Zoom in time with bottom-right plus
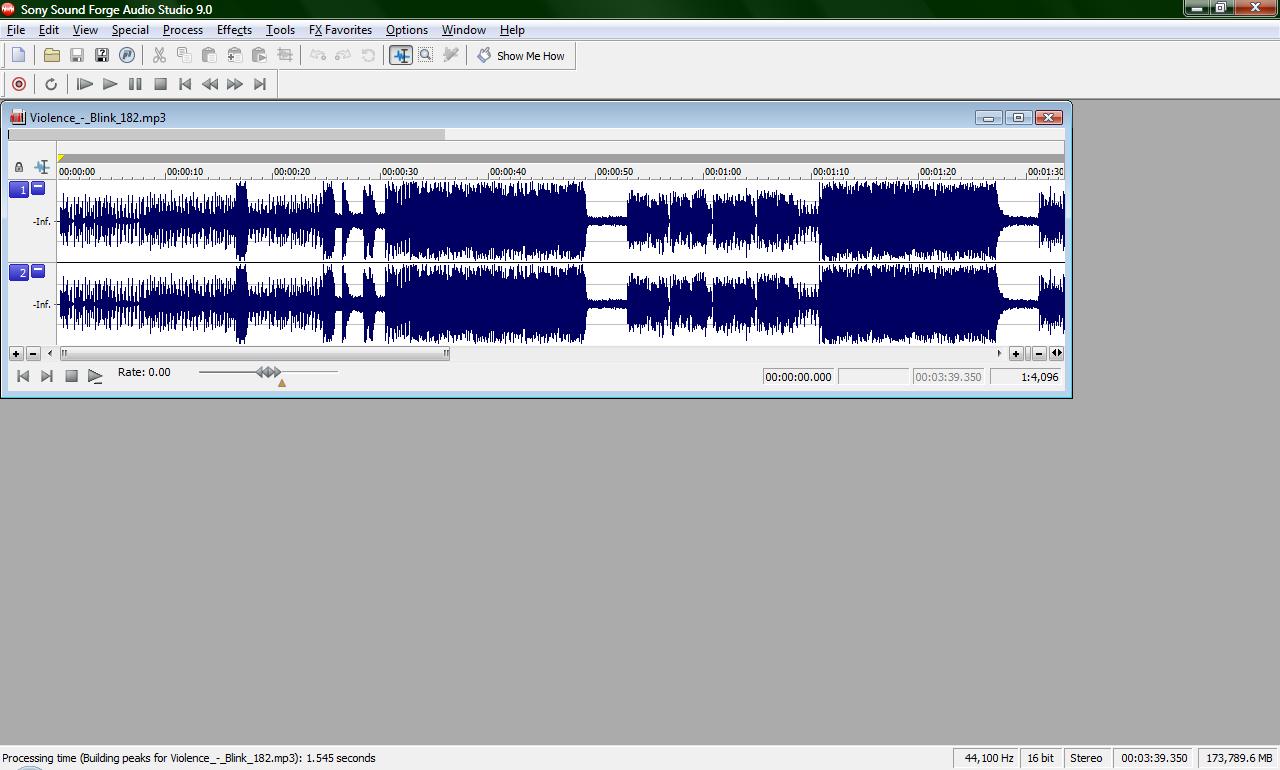1280x770 pixels. (x=1016, y=353)
